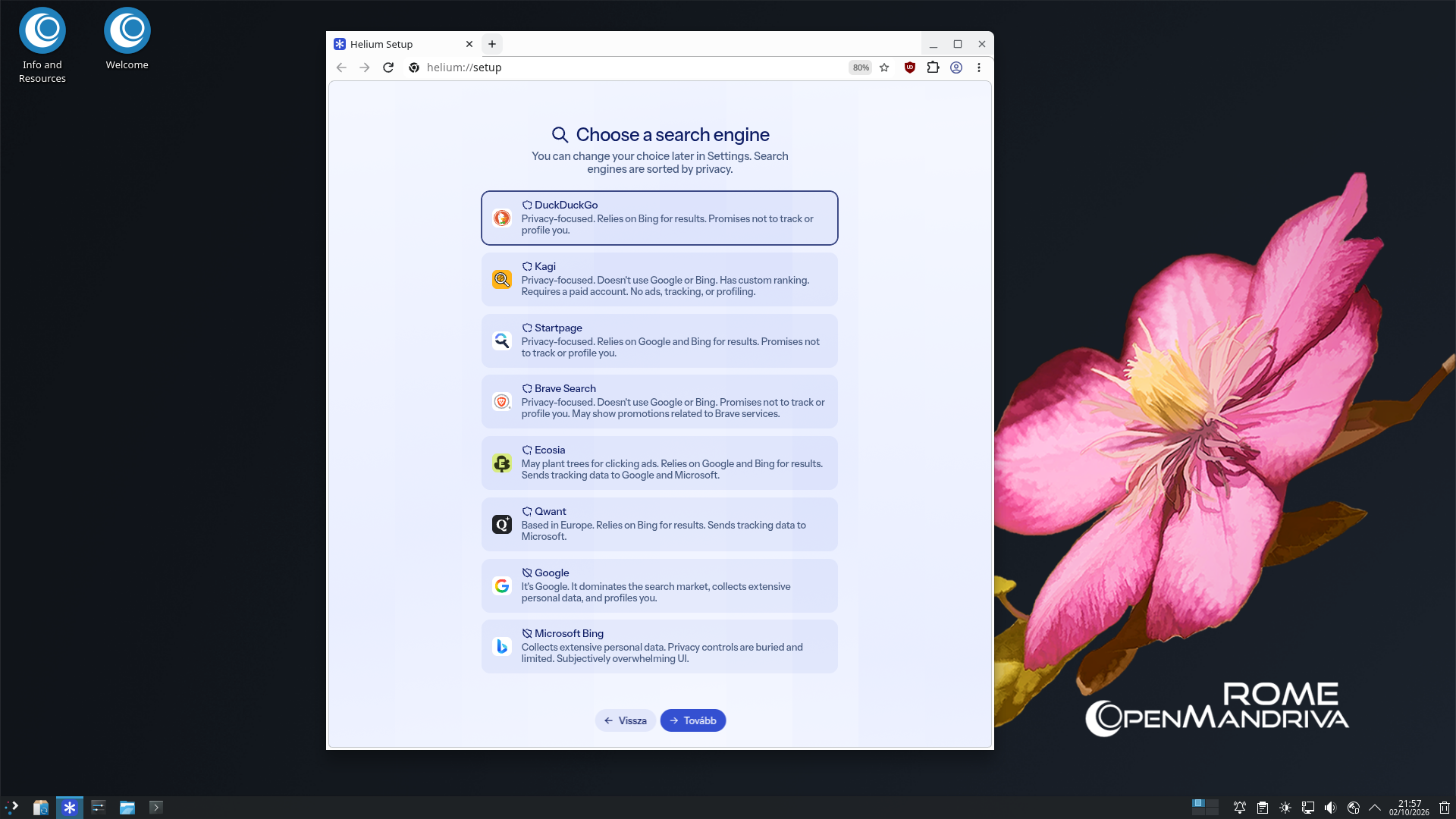The width and height of the screenshot is (1456, 819).
Task: Click the Vissza back button
Action: coord(625,720)
